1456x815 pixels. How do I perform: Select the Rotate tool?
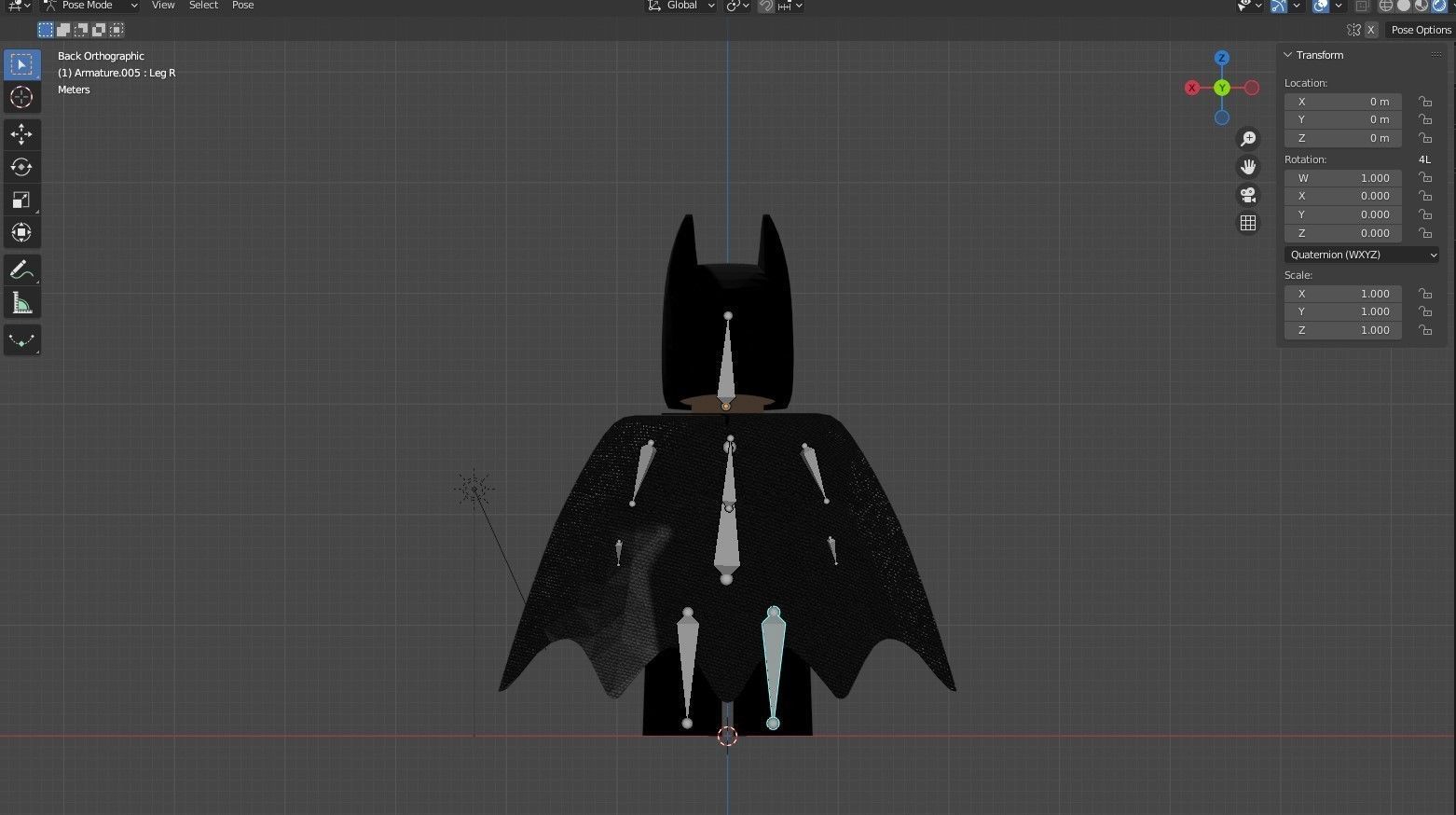(x=21, y=167)
